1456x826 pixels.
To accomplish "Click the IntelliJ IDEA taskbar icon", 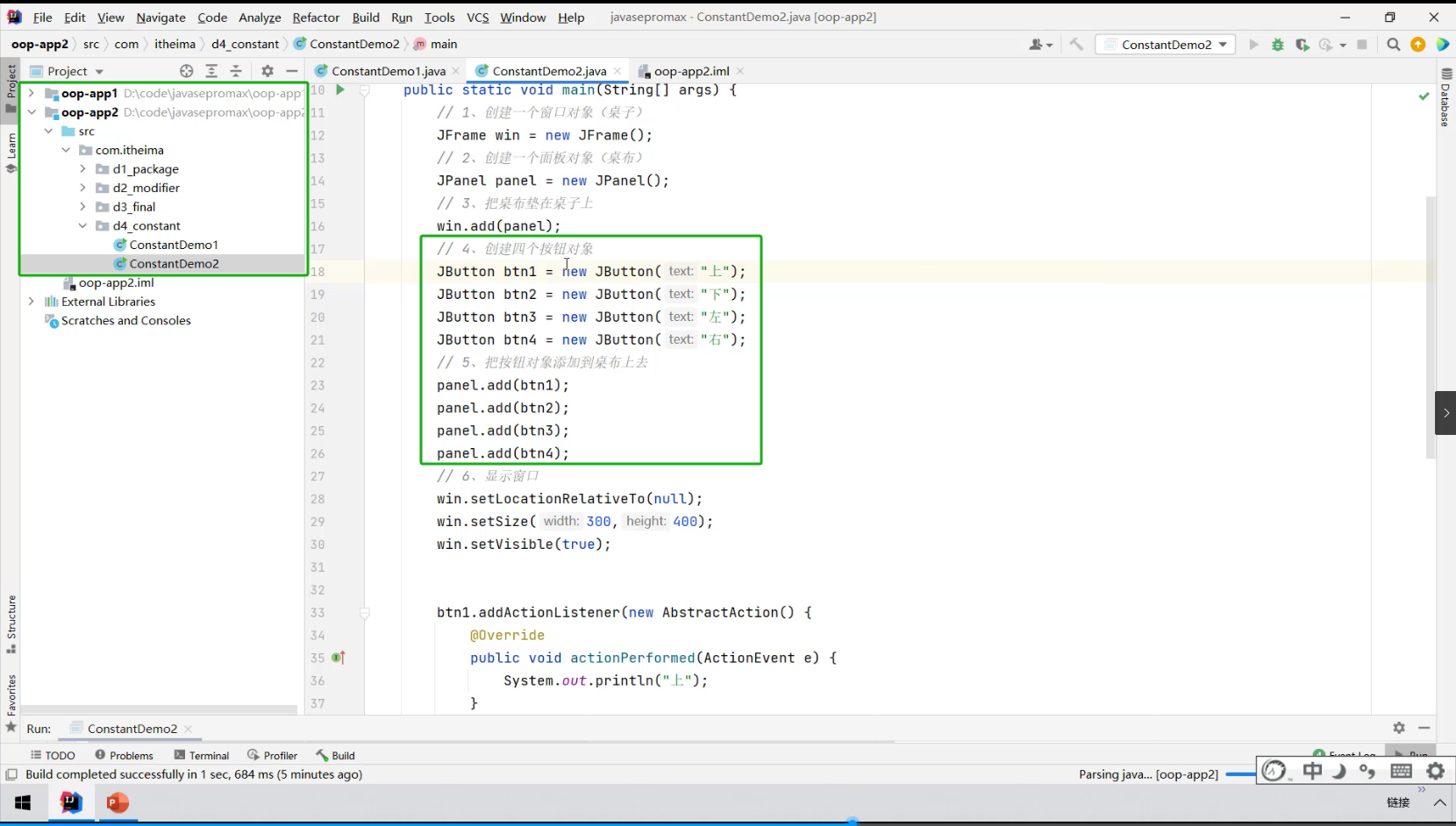I will [71, 802].
